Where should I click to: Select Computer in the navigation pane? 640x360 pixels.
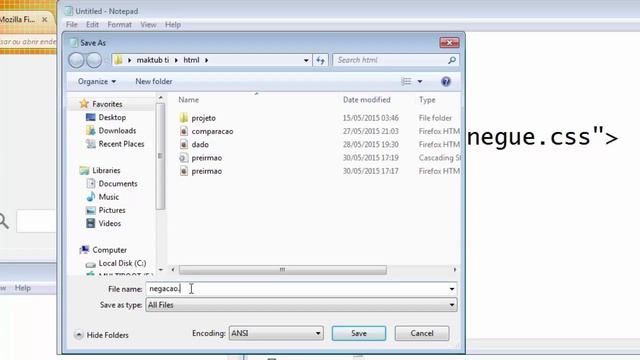(x=109, y=250)
